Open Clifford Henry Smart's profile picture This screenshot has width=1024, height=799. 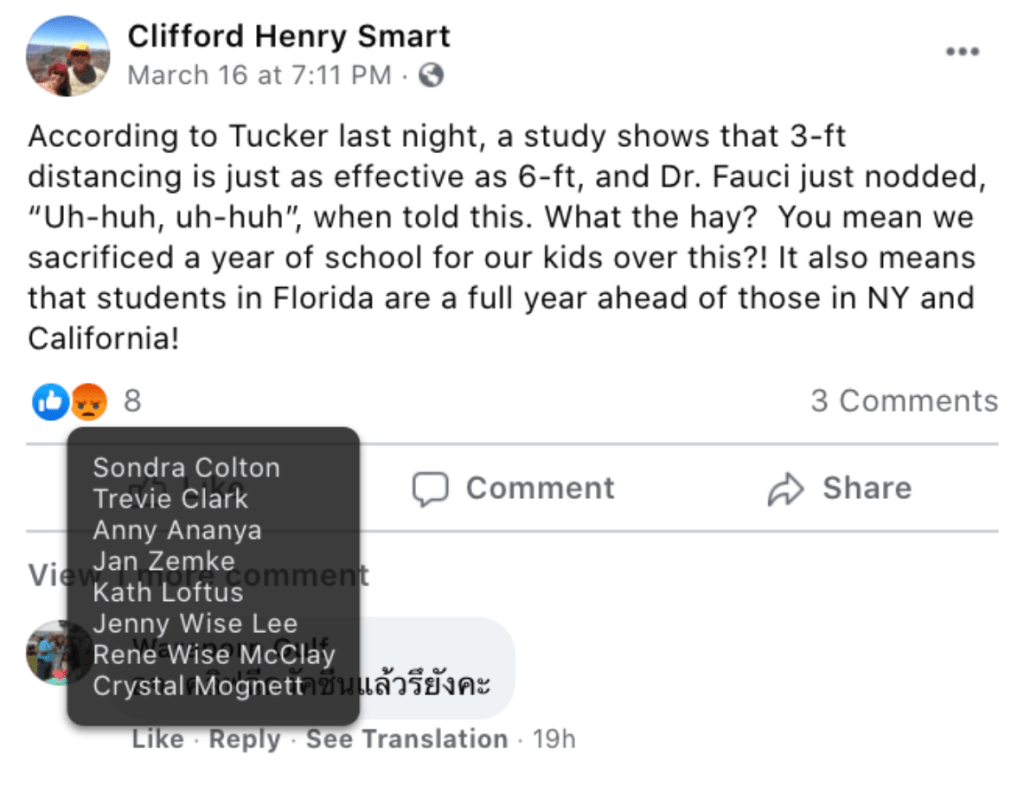point(67,56)
